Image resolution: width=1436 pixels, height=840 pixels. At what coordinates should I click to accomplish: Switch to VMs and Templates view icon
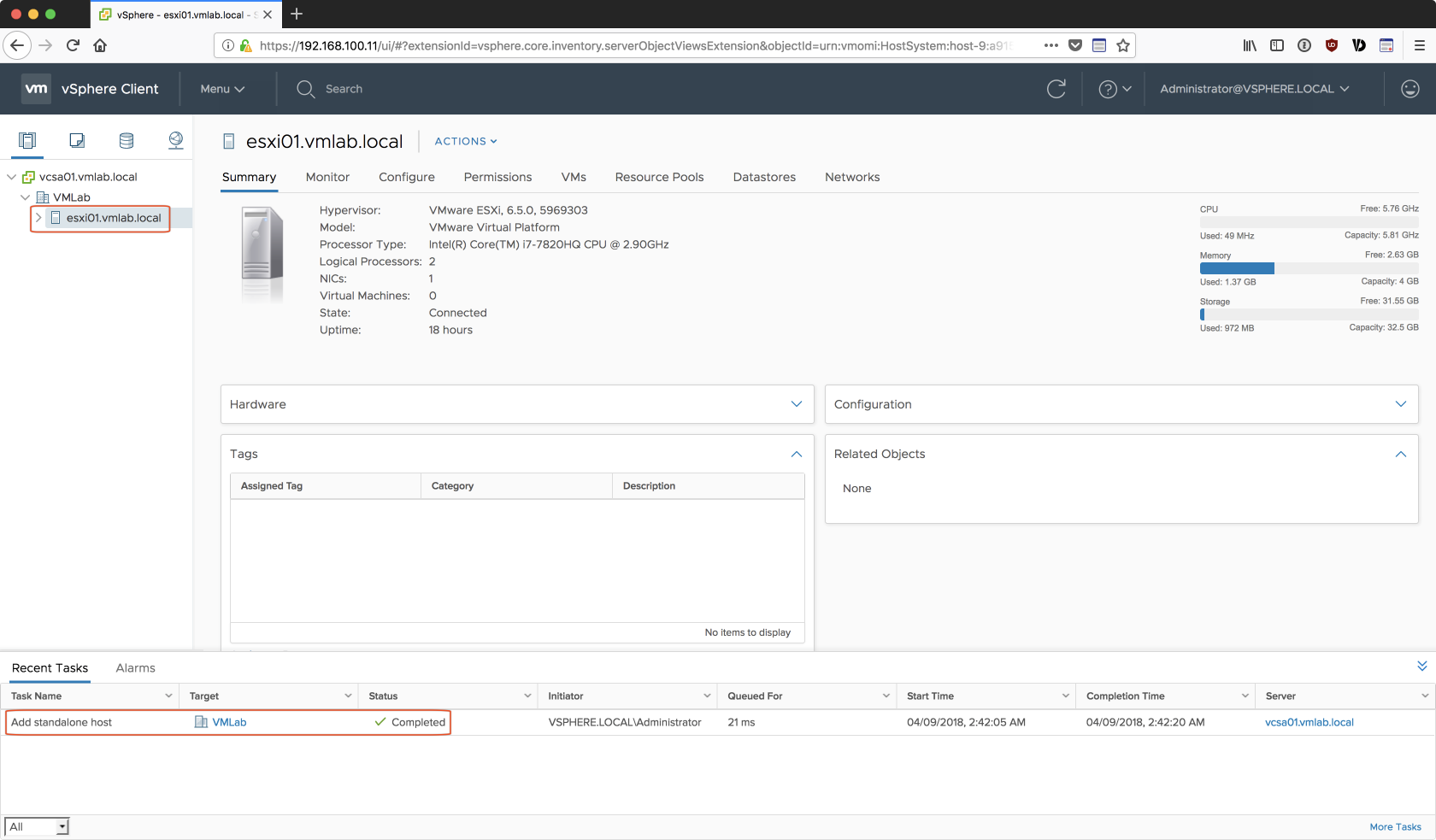point(77,141)
